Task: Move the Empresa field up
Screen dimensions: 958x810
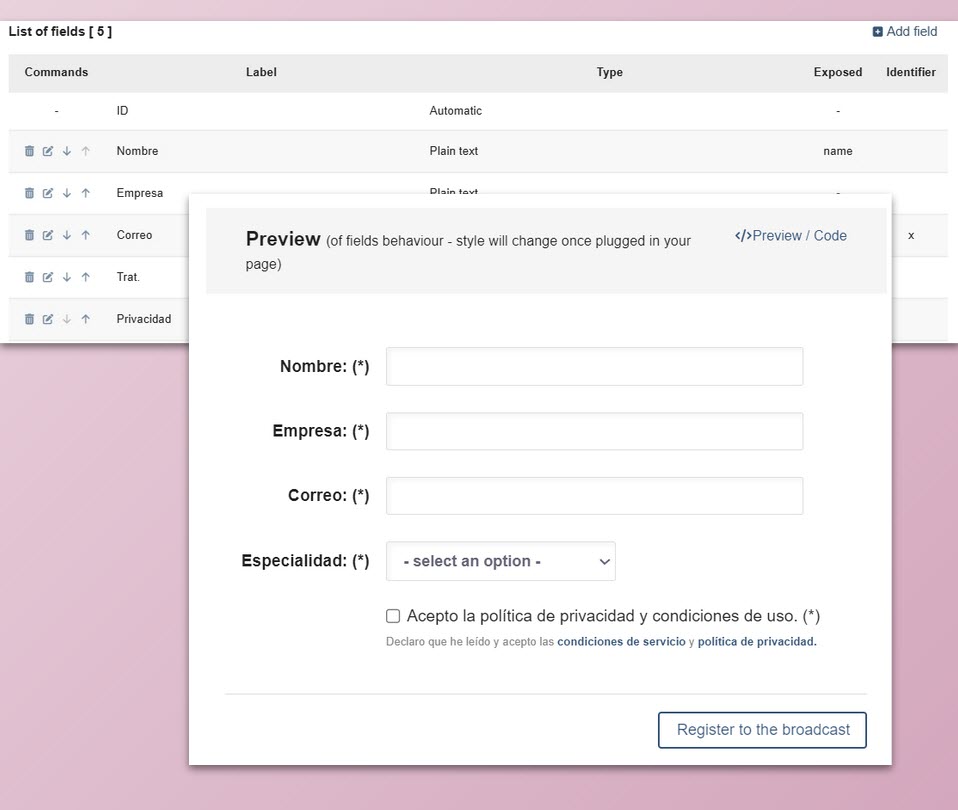Action: pos(86,193)
